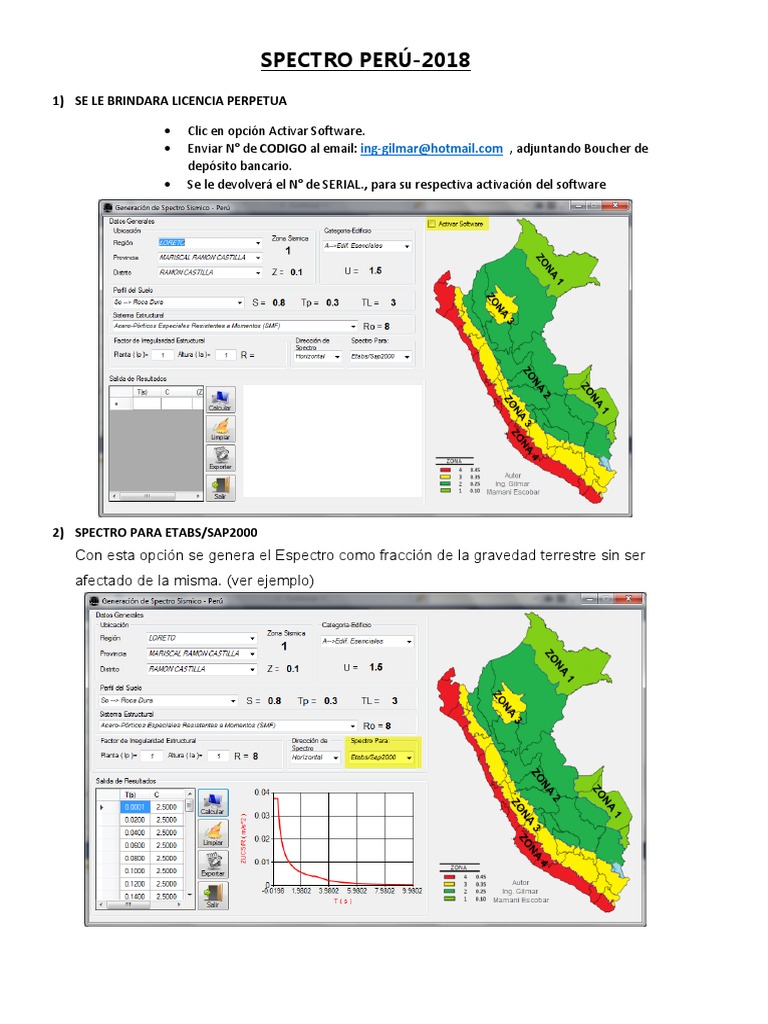This screenshot has width=768, height=1024.
Task: Click ZONA 2 label on section 2 map
Action: pyautogui.click(x=546, y=784)
